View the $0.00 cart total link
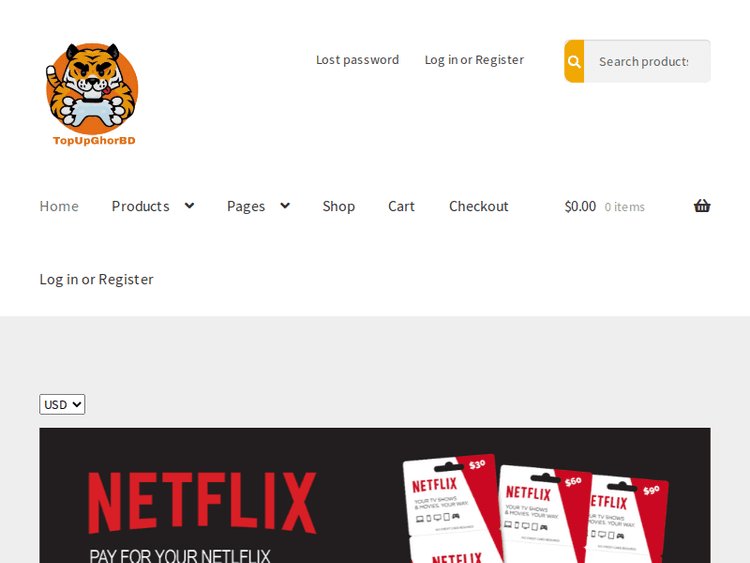The image size is (750, 563). 580,206
